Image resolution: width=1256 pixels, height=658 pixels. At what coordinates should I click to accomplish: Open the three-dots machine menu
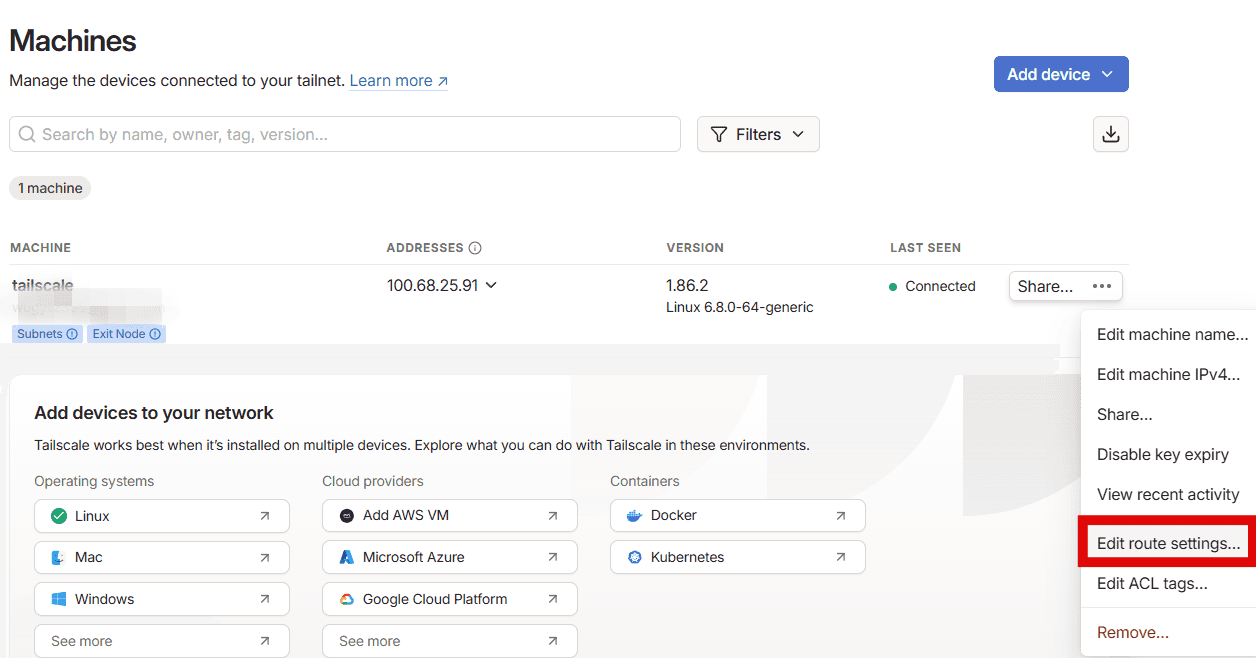pos(1102,286)
